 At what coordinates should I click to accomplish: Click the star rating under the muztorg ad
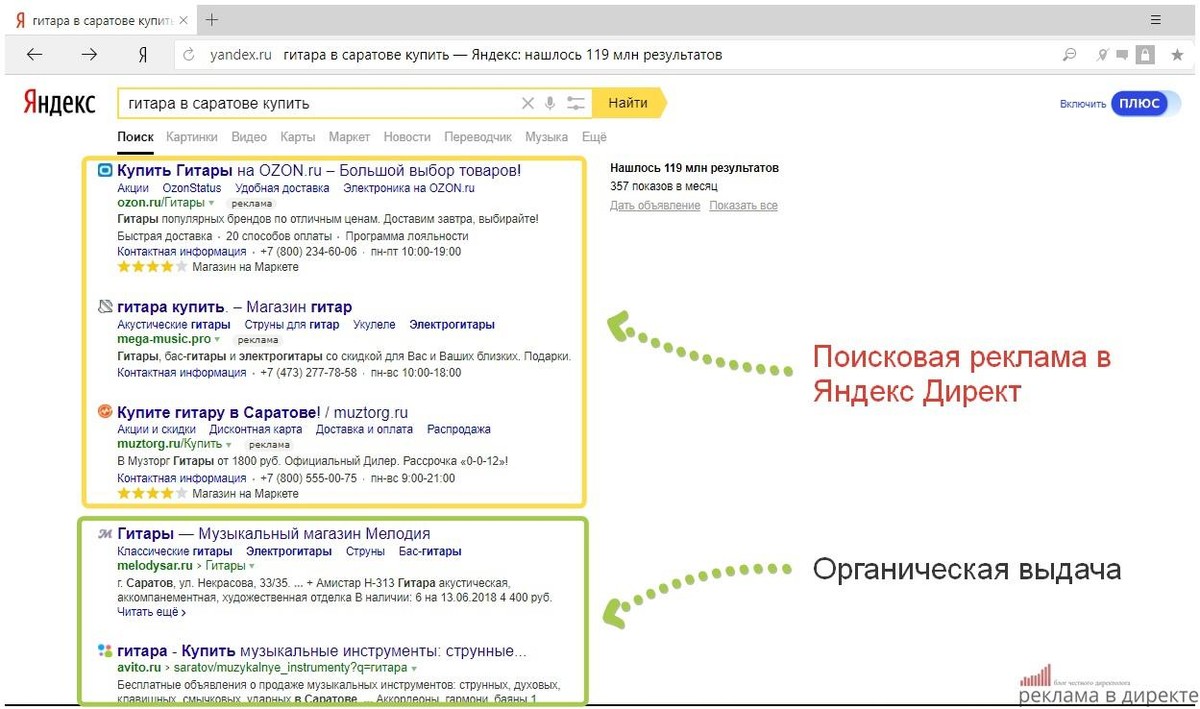[152, 493]
